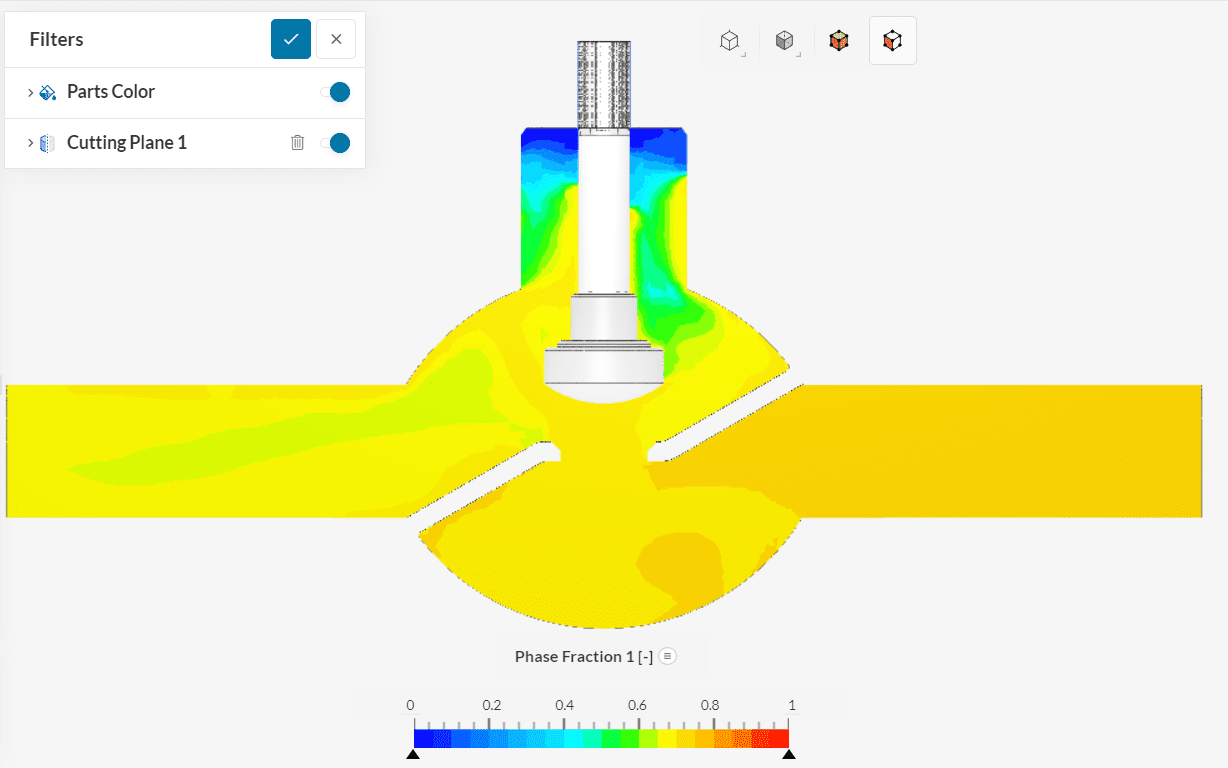Click the legend maximum value 1
Screen dimensions: 1228x768
point(791,705)
